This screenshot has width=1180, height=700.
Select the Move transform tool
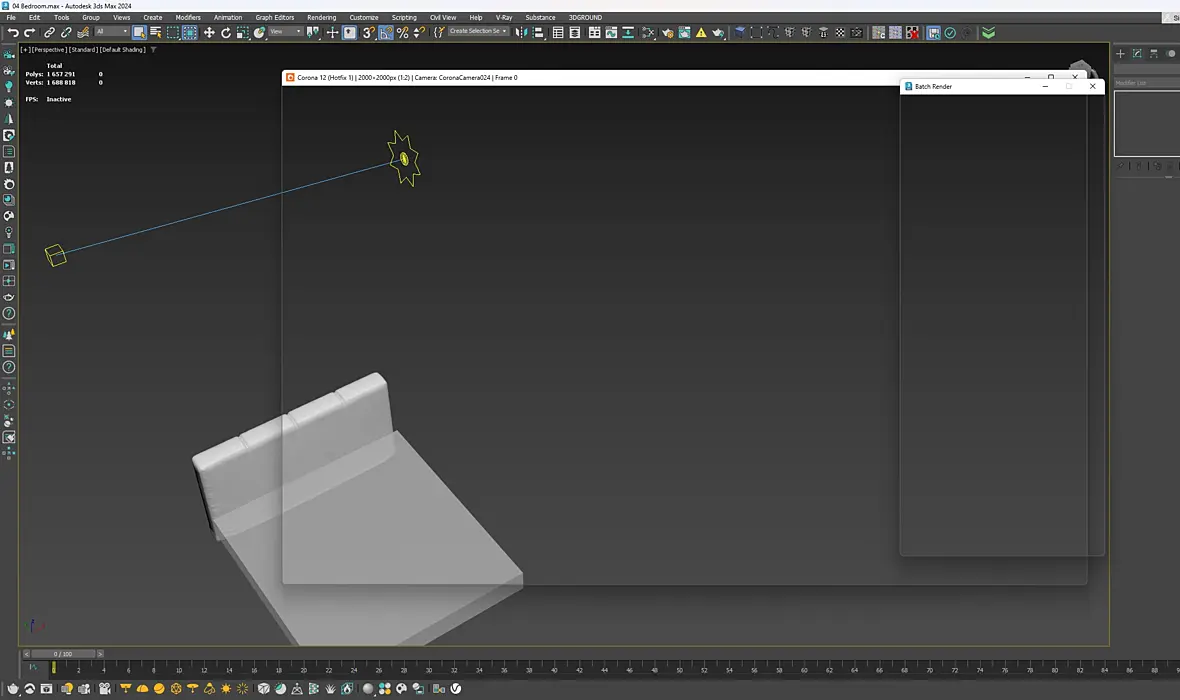click(209, 32)
